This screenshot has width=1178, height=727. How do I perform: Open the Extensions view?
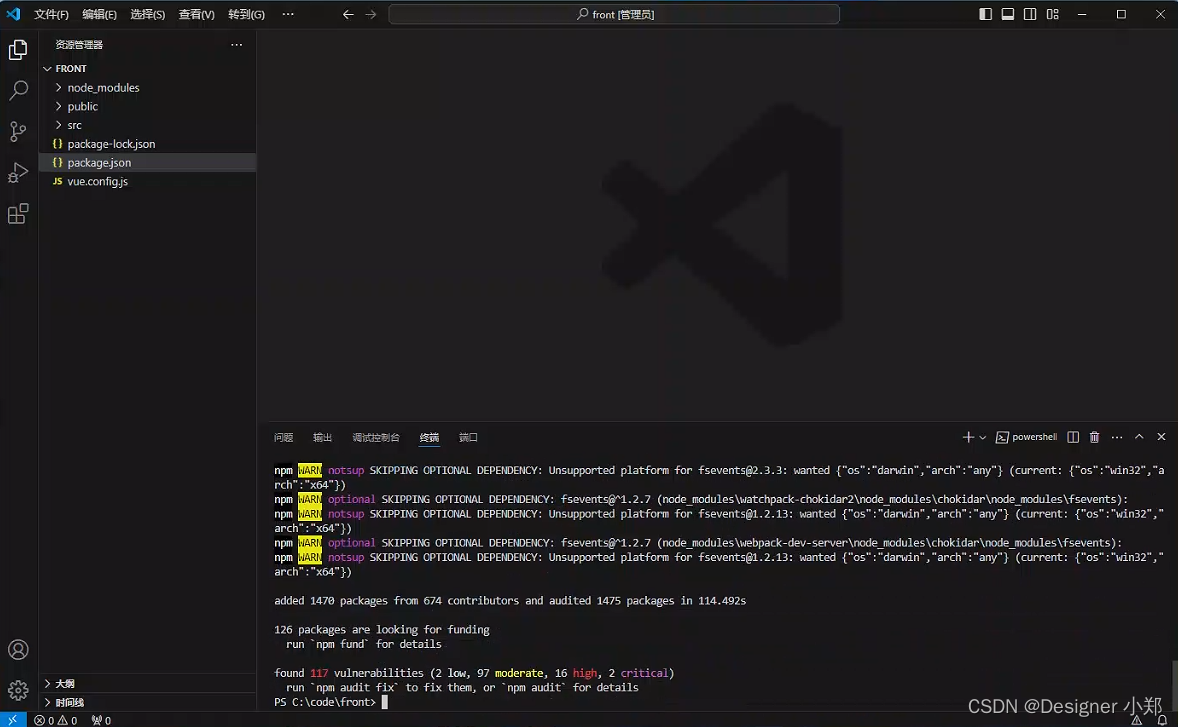point(18,214)
